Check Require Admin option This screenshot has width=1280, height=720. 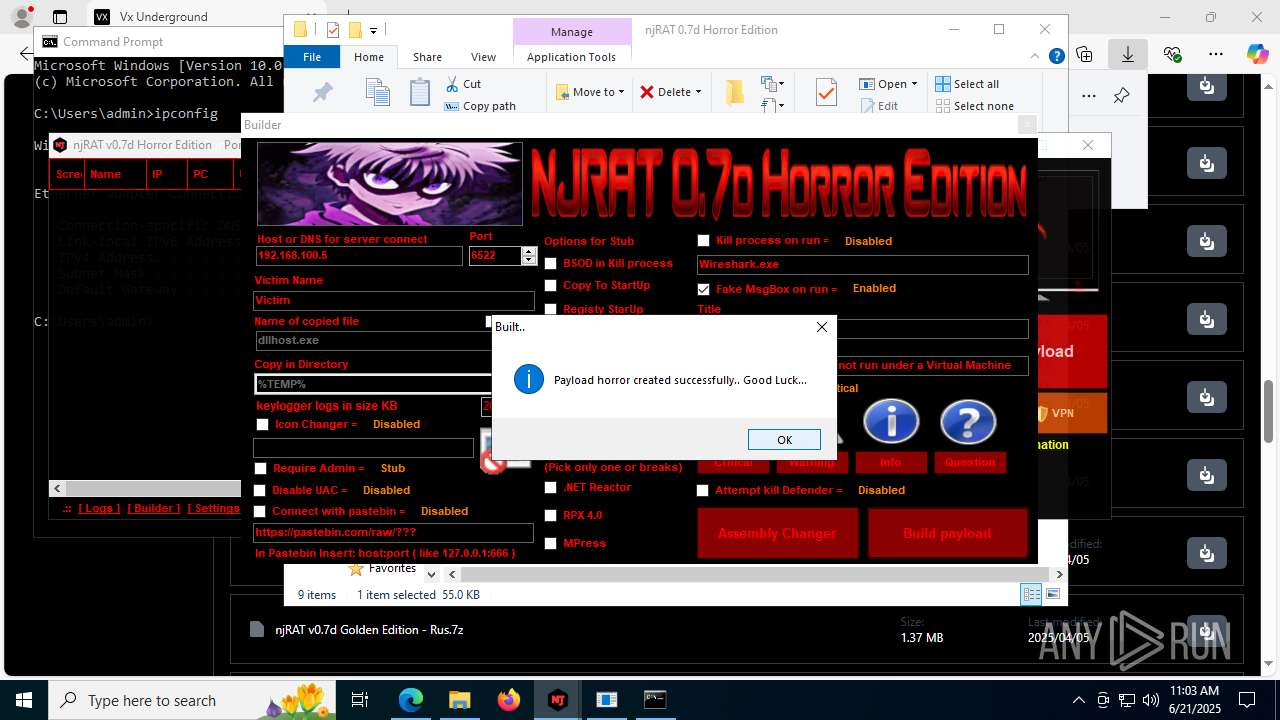(x=260, y=468)
